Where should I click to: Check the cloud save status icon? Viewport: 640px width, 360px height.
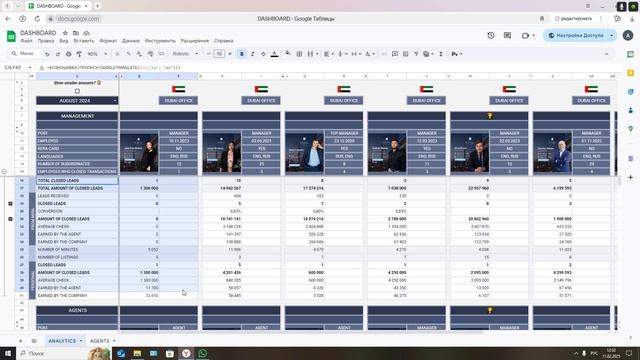coord(87,33)
